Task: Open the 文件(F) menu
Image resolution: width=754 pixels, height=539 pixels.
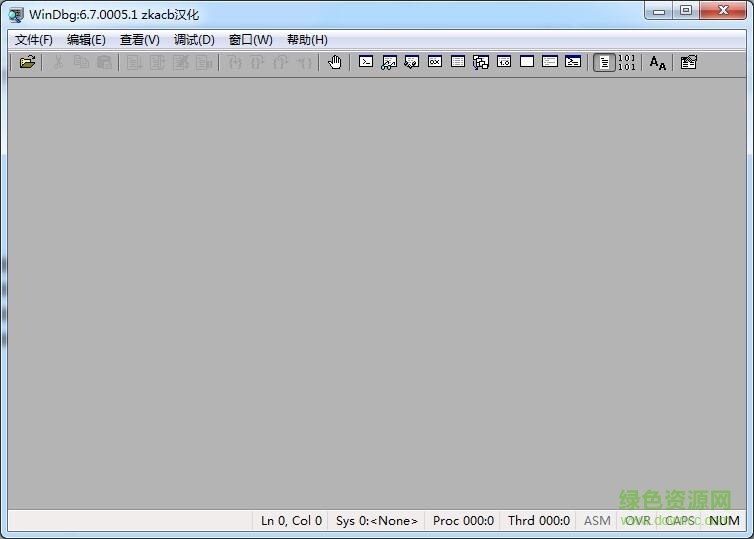Action: pos(34,40)
